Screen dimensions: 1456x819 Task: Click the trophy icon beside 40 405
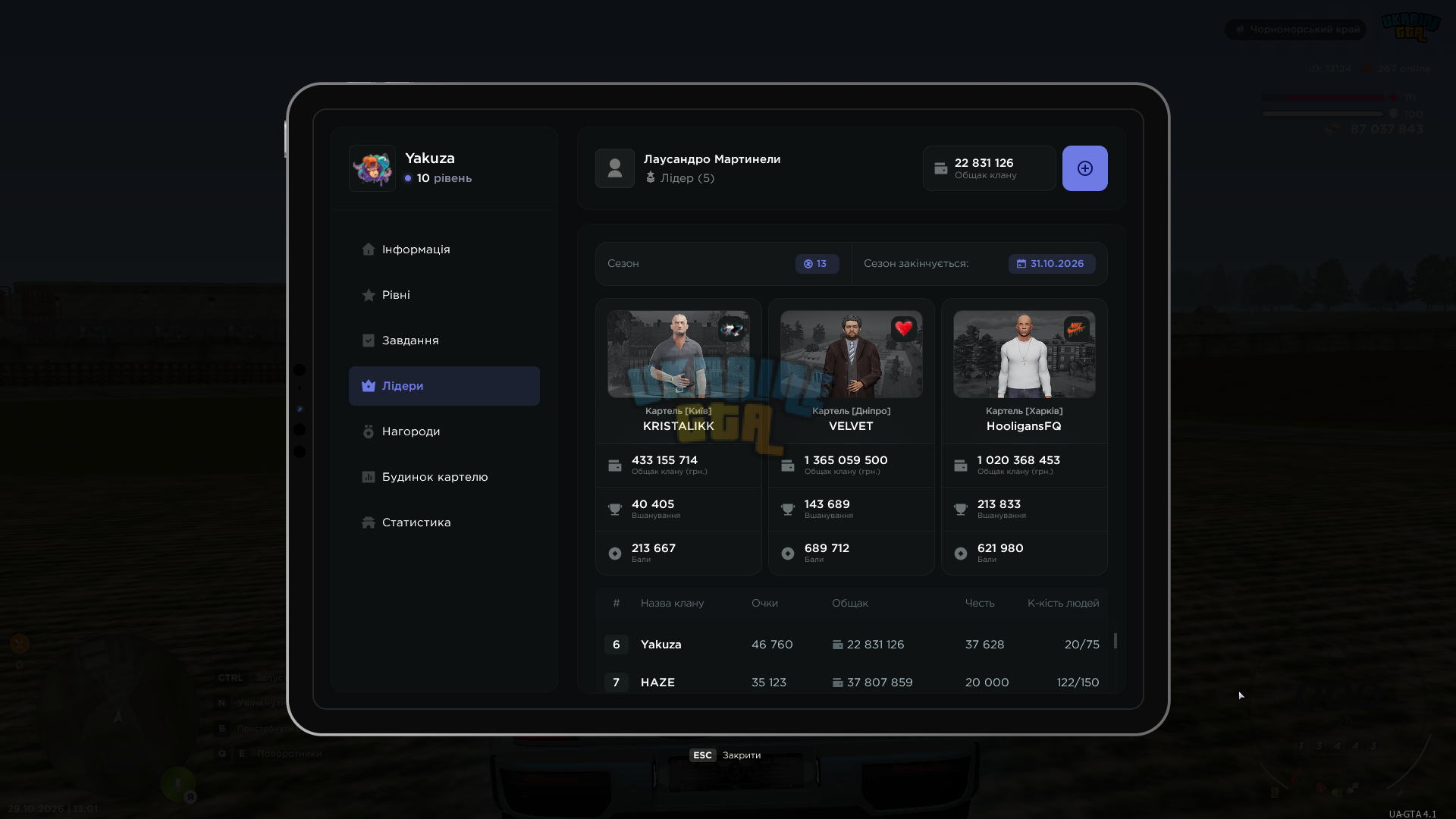tap(615, 510)
